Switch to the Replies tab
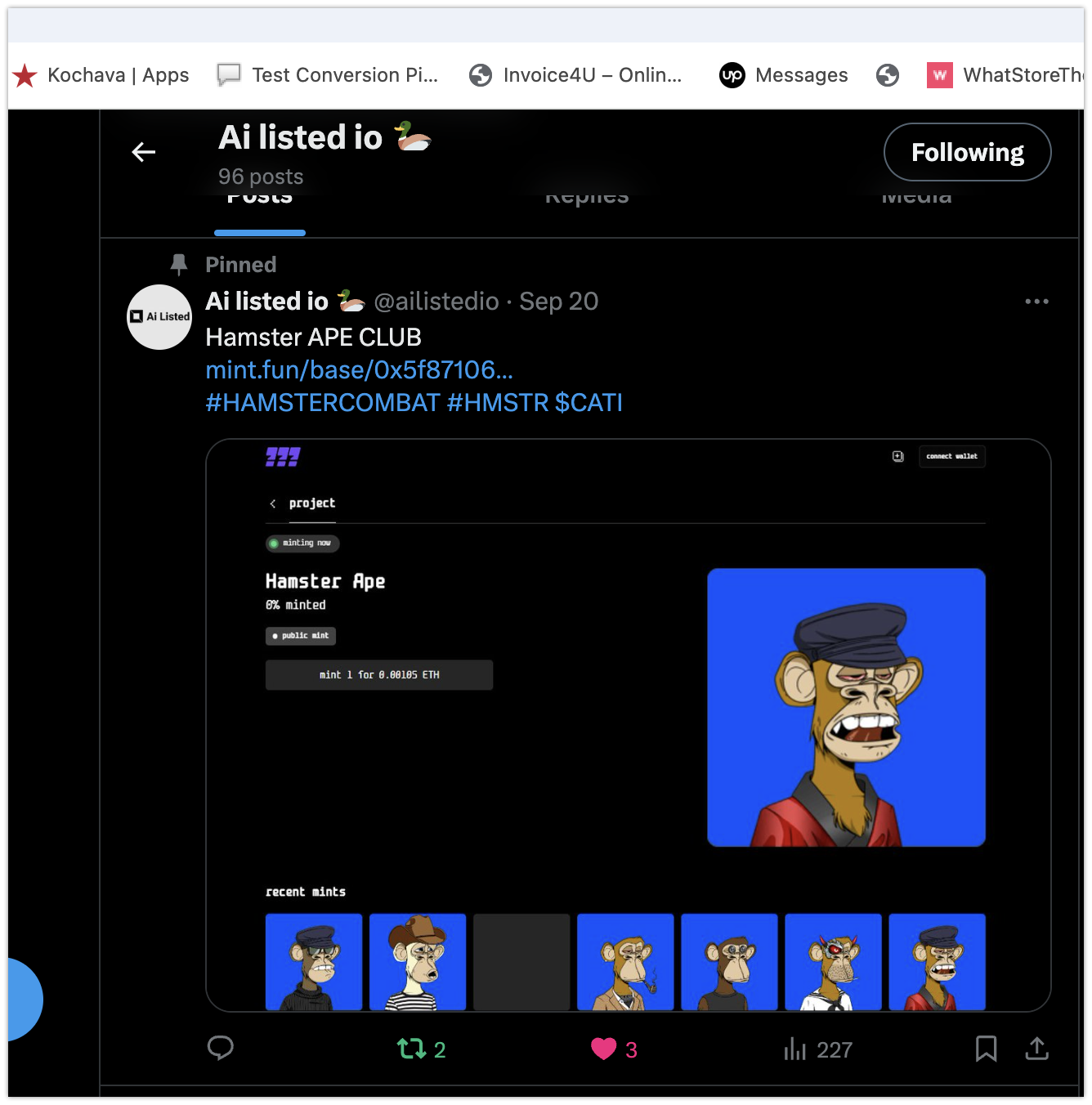Viewport: 1092px width, 1105px height. (x=587, y=198)
